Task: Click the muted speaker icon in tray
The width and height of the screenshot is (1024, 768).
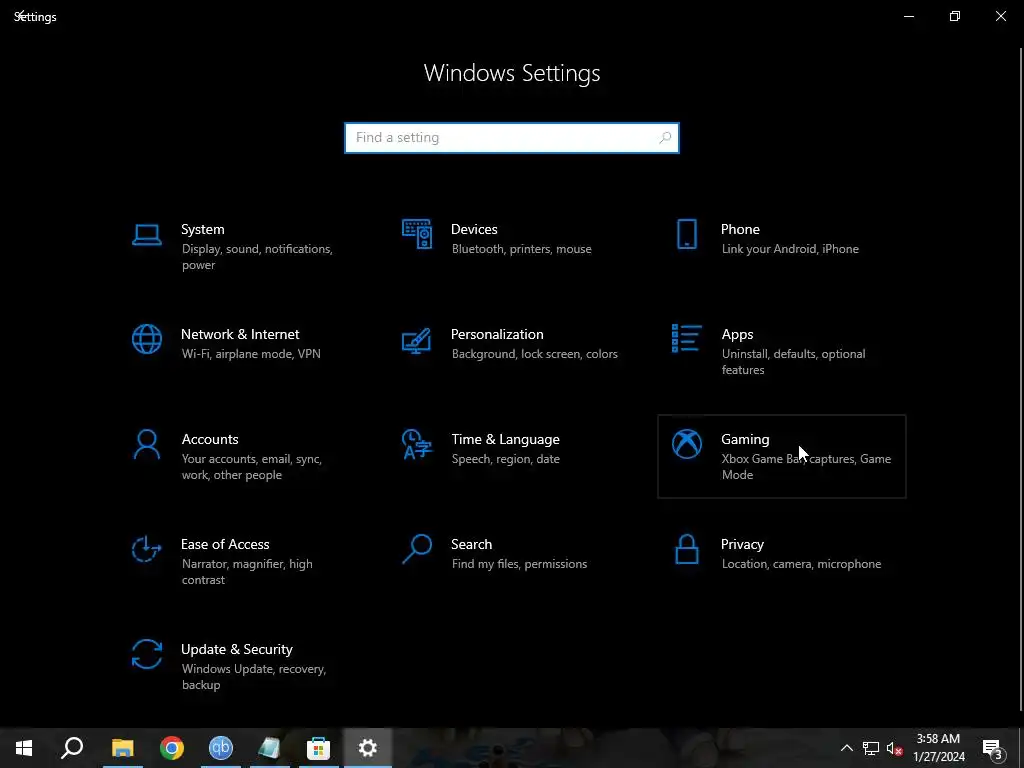Action: point(894,748)
